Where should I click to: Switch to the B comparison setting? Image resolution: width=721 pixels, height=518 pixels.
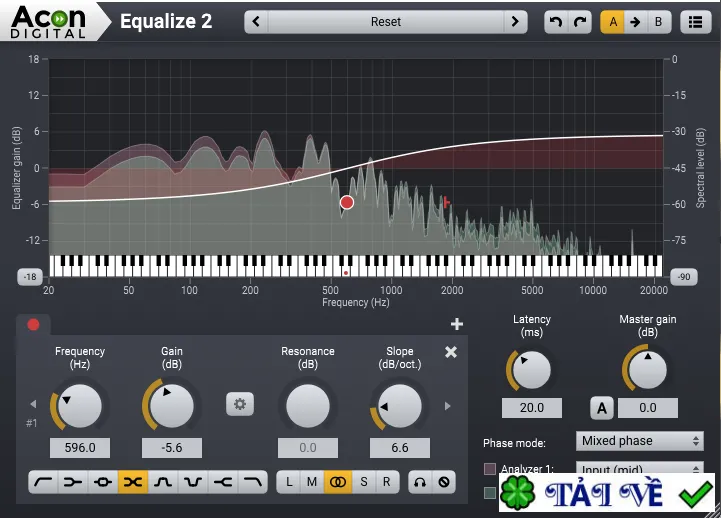coord(658,22)
